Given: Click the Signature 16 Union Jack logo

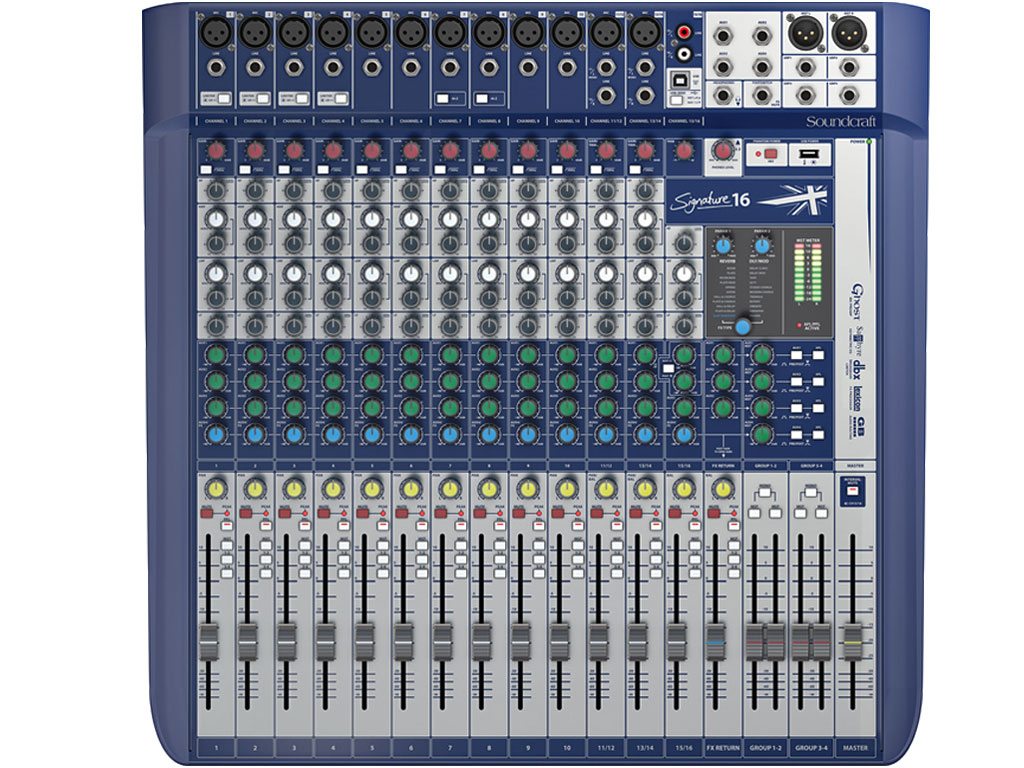Looking at the screenshot, I should (797, 197).
